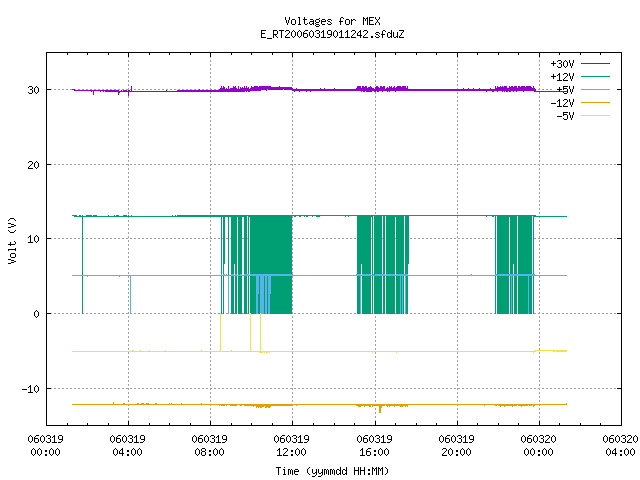
Task: Click the x-axis label 060319 04:00
Action: [127, 446]
